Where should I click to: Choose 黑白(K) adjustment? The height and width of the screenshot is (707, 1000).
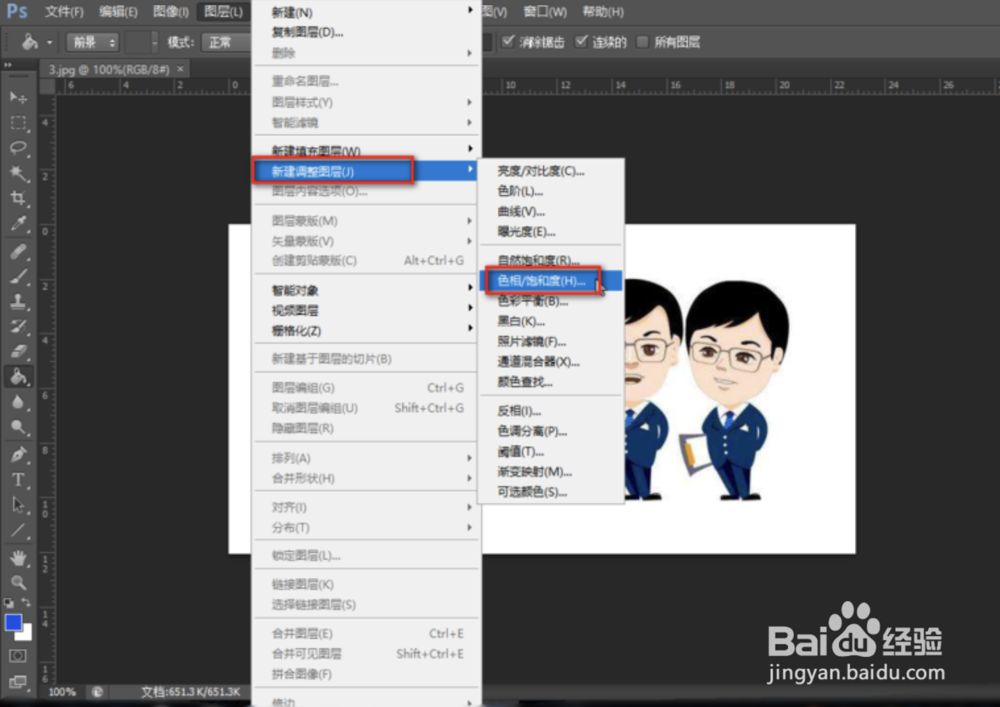[550, 321]
